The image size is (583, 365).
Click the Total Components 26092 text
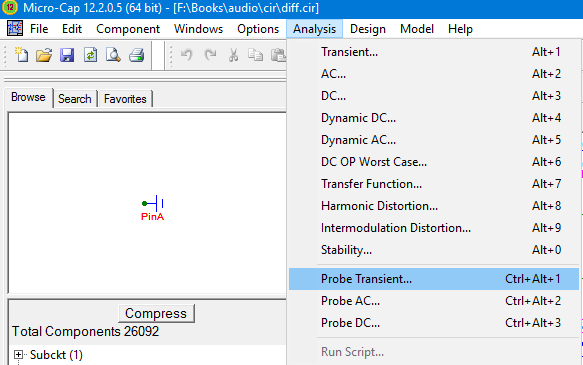86,331
